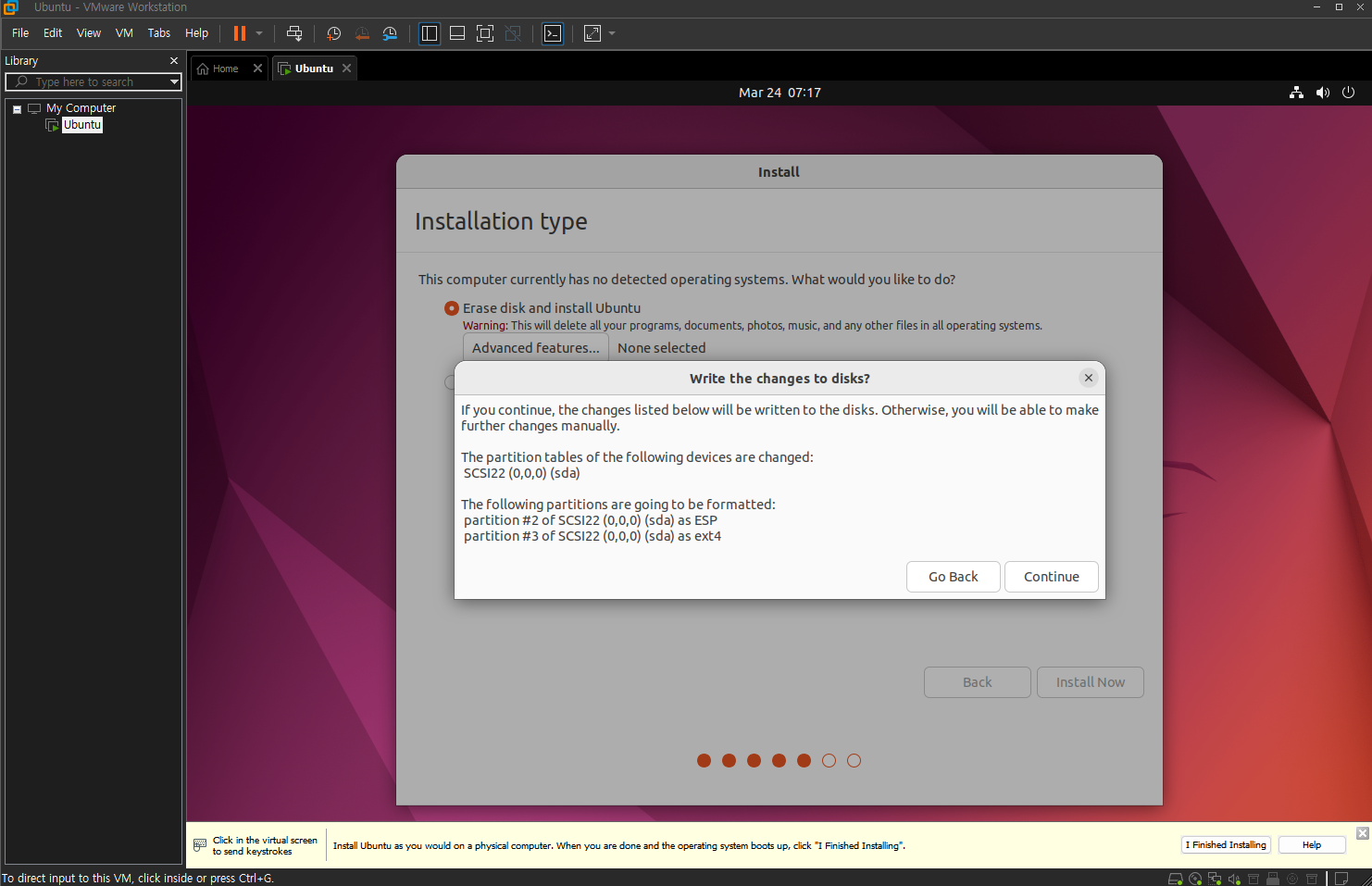Click the VMware Workstation logo in the title bar
Image resolution: width=1372 pixels, height=886 pixels.
click(10, 7)
